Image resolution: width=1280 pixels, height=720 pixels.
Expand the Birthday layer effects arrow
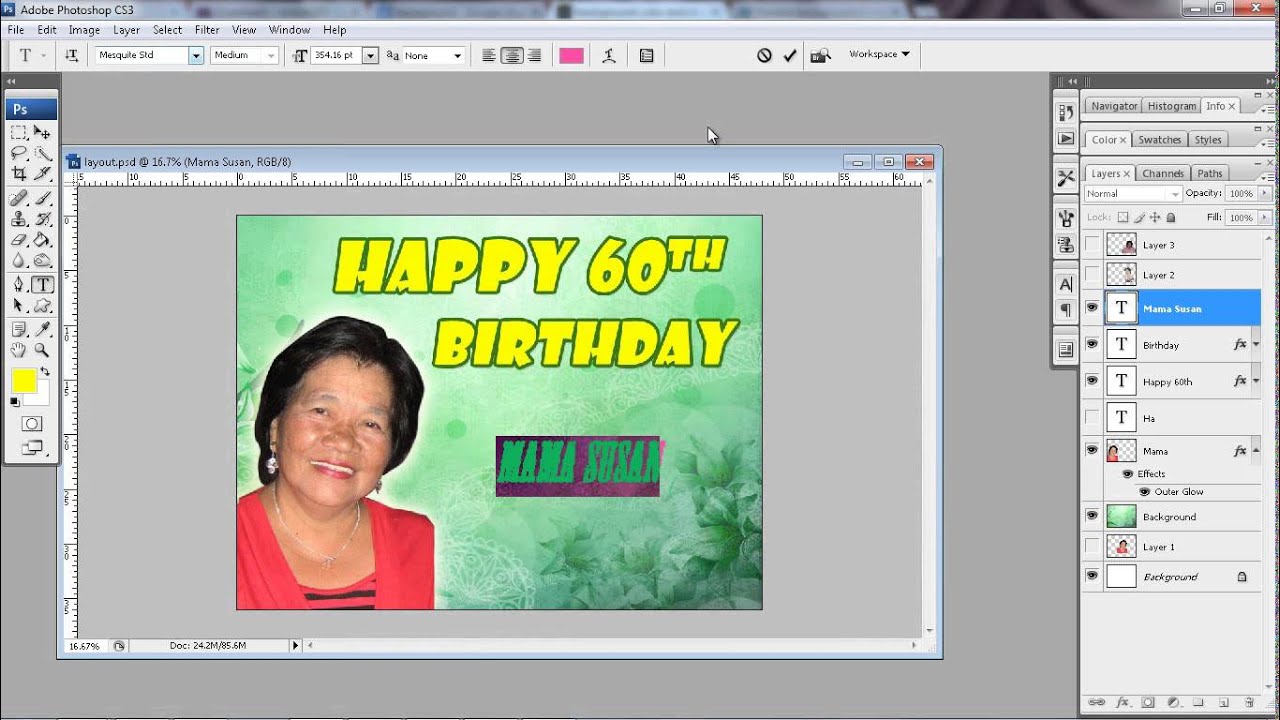(1256, 345)
